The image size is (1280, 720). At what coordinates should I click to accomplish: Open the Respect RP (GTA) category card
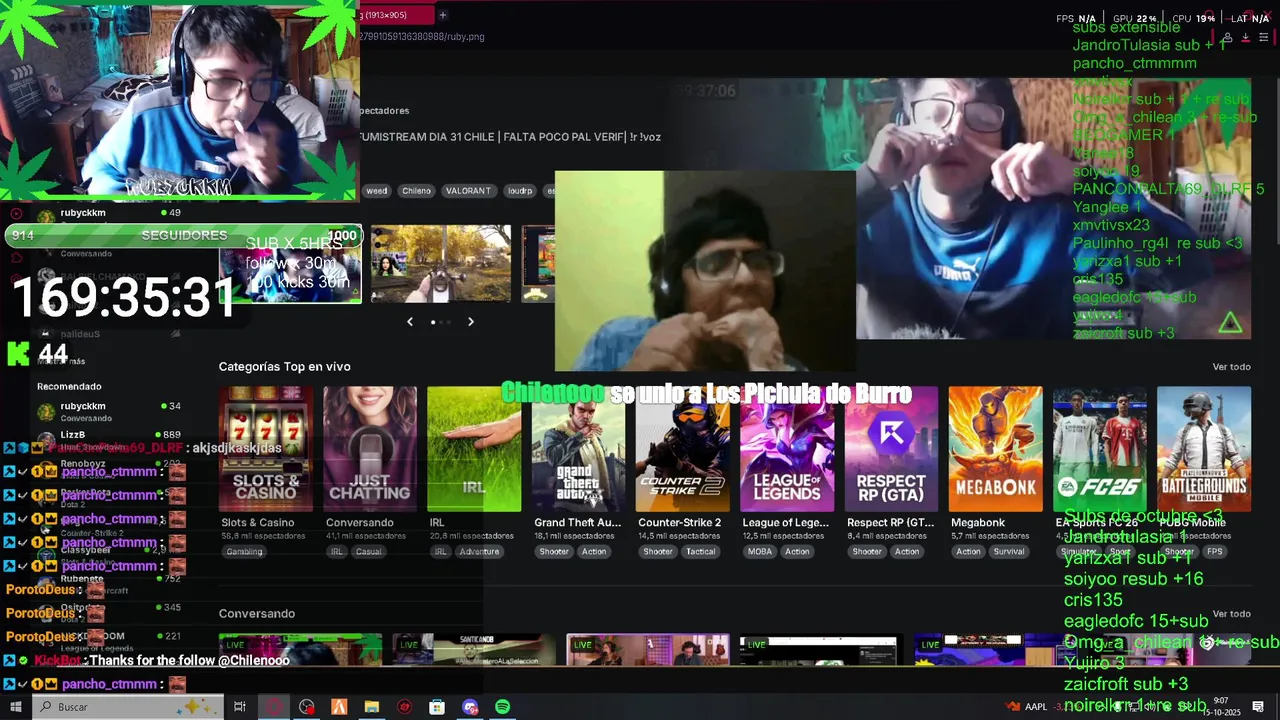(891, 449)
